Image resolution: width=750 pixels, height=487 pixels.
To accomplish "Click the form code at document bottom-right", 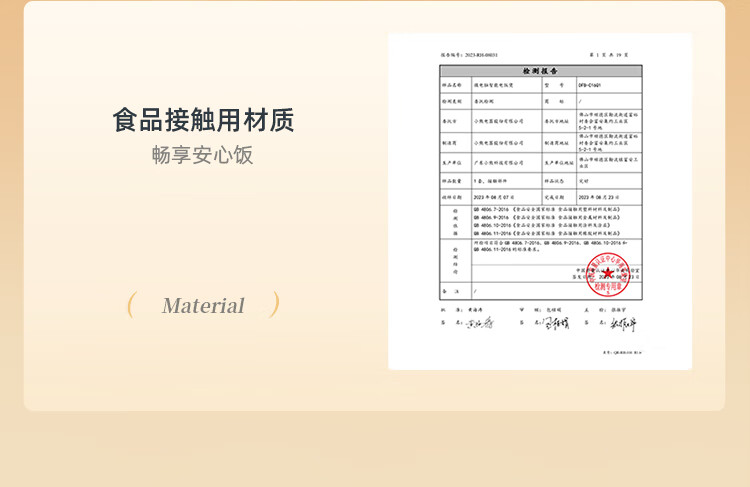I will click(622, 352).
